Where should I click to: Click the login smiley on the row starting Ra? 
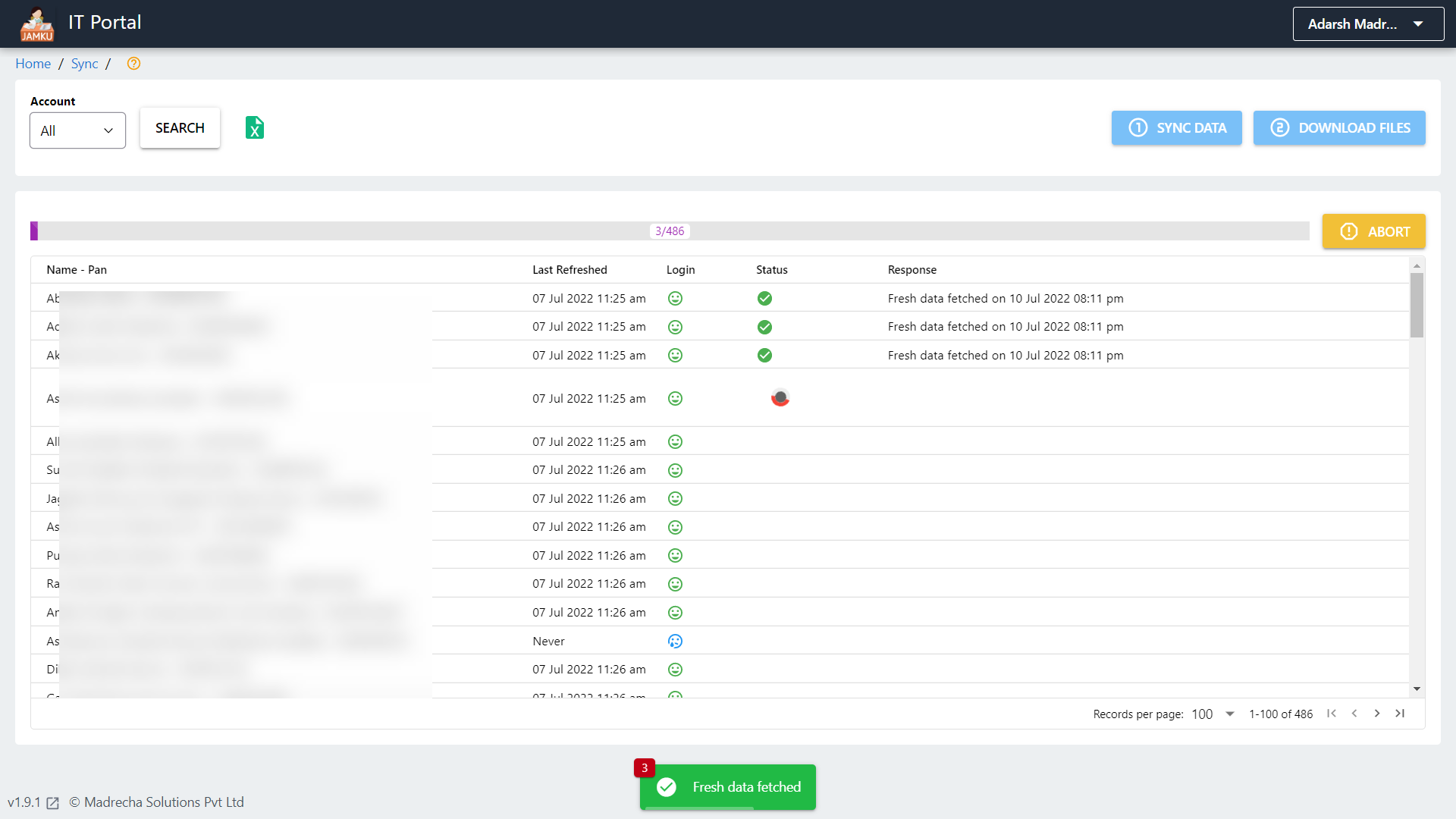tap(675, 584)
